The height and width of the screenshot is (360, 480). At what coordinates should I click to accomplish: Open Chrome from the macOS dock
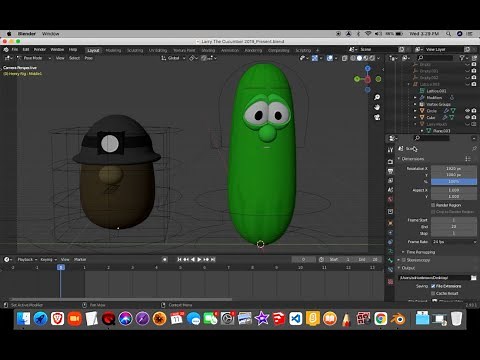pos(380,319)
